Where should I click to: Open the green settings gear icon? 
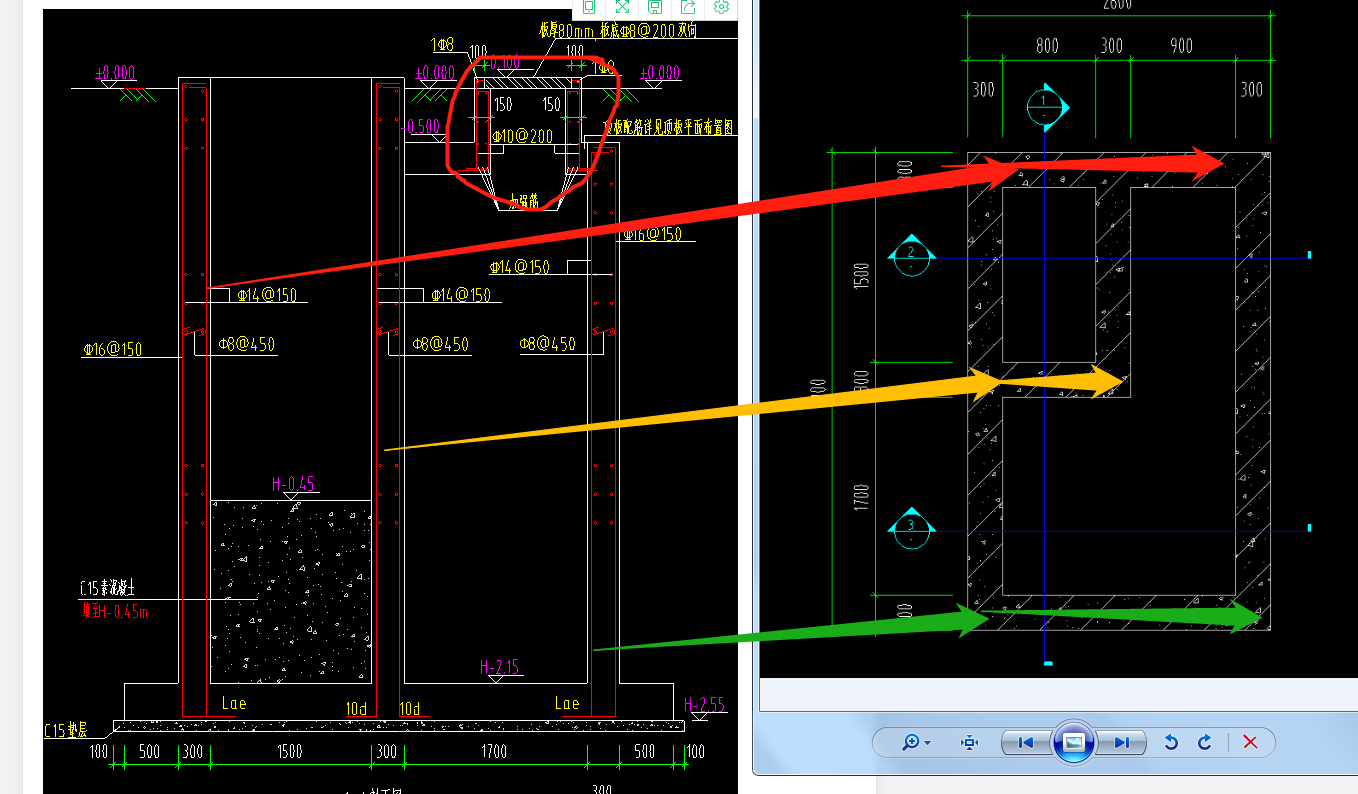pyautogui.click(x=721, y=6)
